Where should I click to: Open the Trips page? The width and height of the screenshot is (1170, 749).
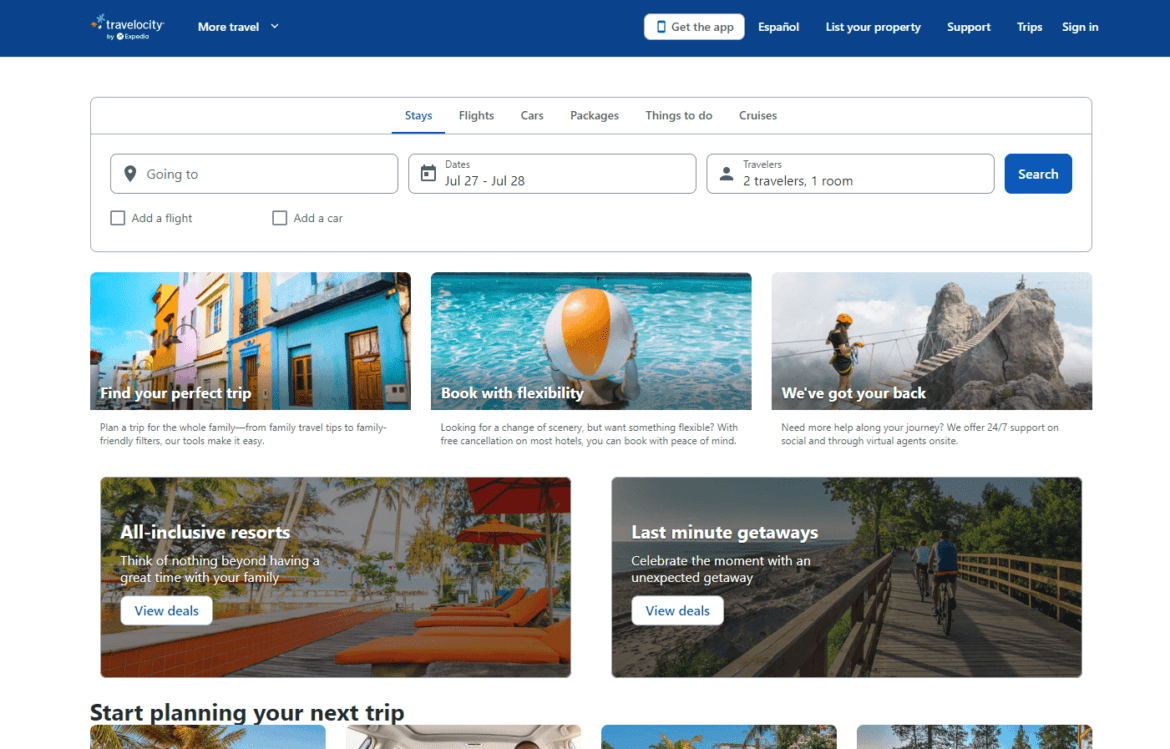1029,27
